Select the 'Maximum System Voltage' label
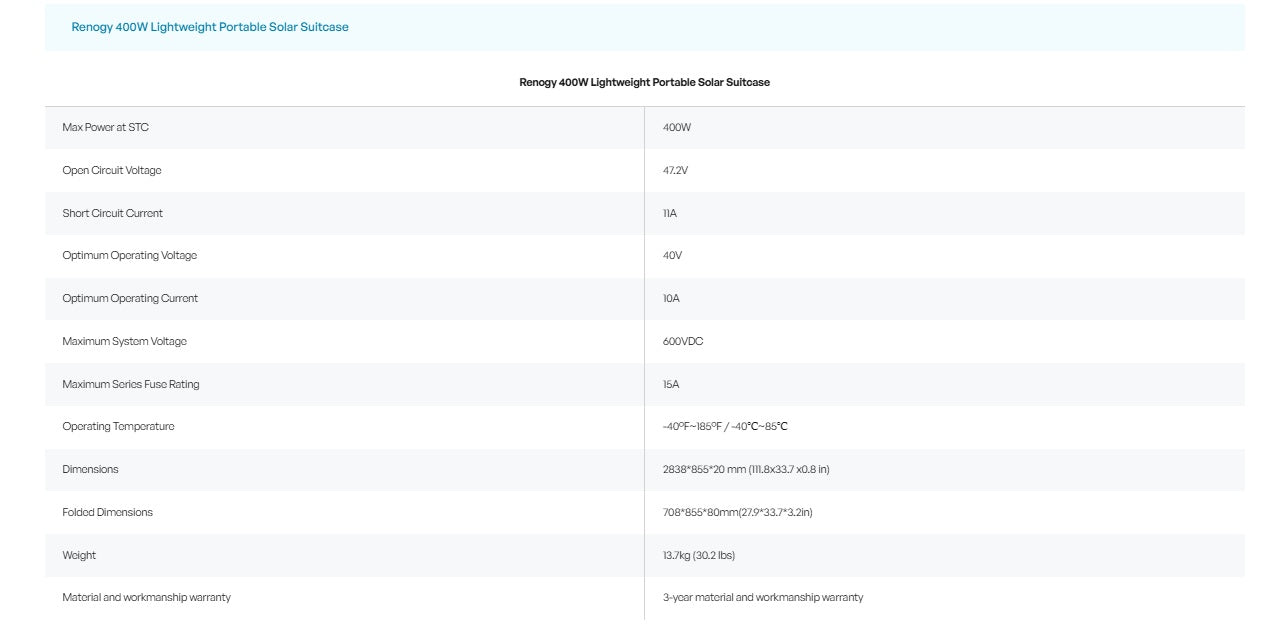The width and height of the screenshot is (1268, 626). coord(124,341)
